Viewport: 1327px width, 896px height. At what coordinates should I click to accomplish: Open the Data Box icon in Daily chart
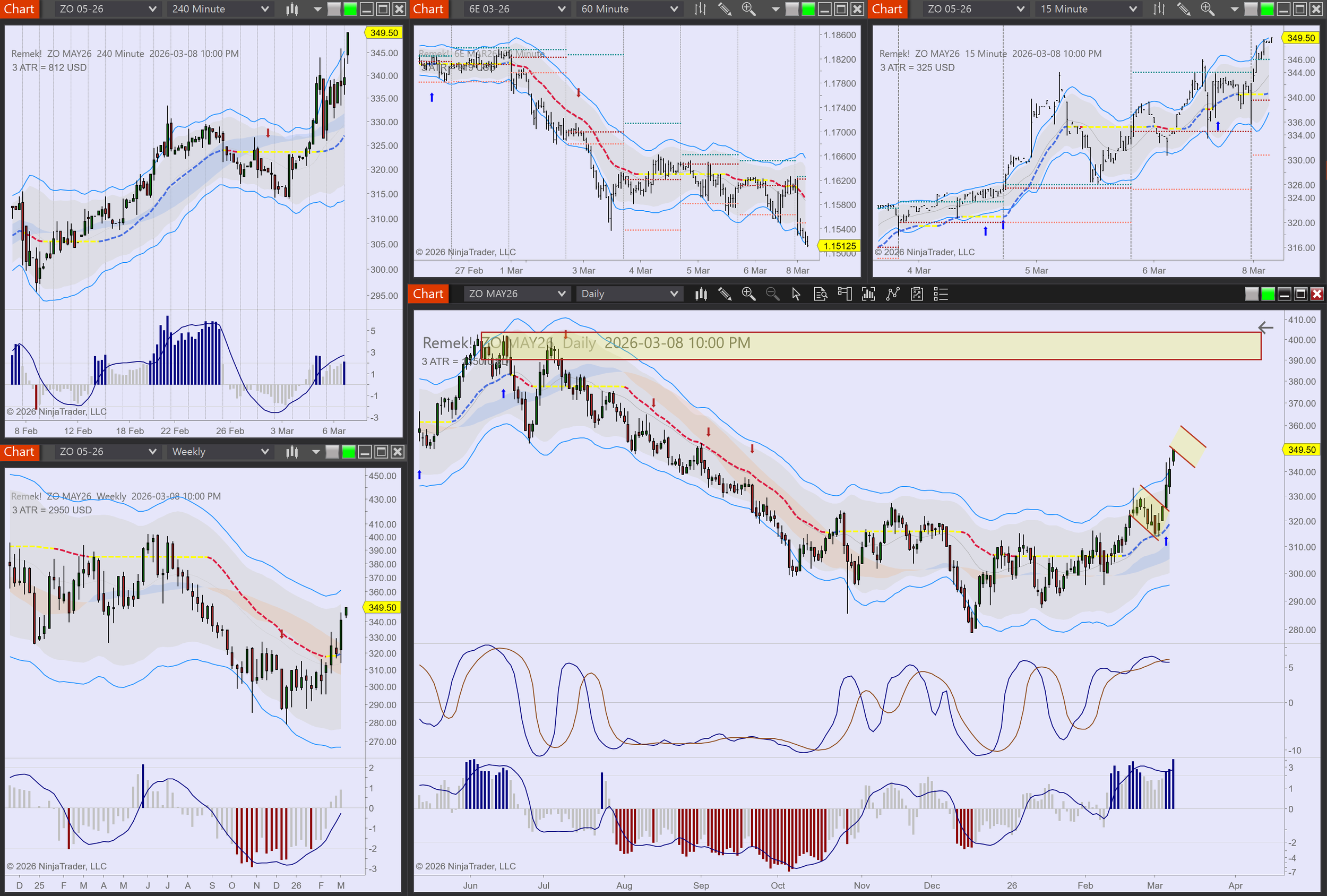[820, 294]
